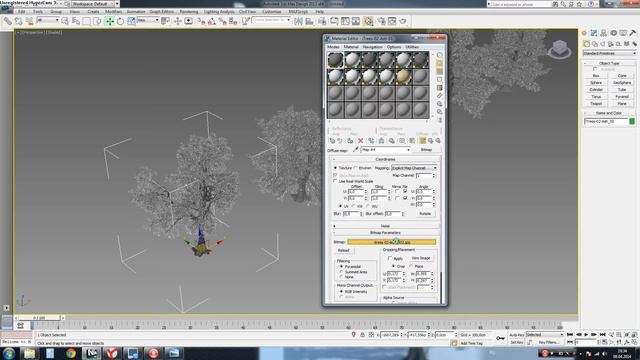Select None filtering radio button
Screen dimensions: 640x360
coord(341,277)
